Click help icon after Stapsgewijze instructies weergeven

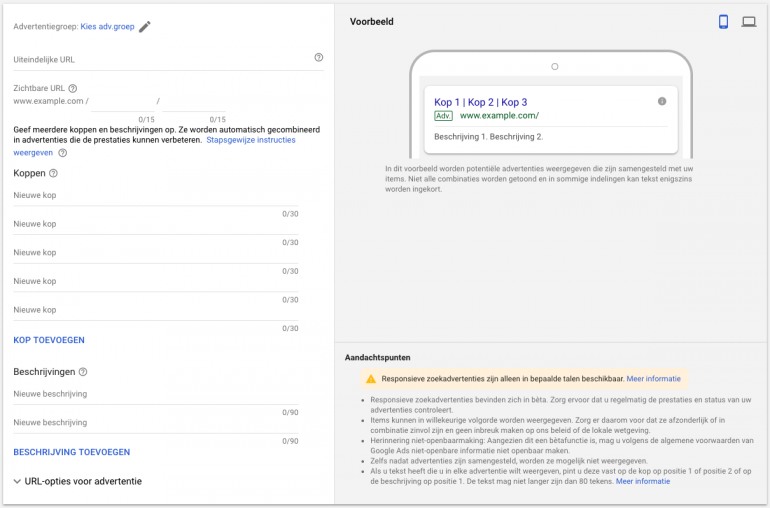62,153
